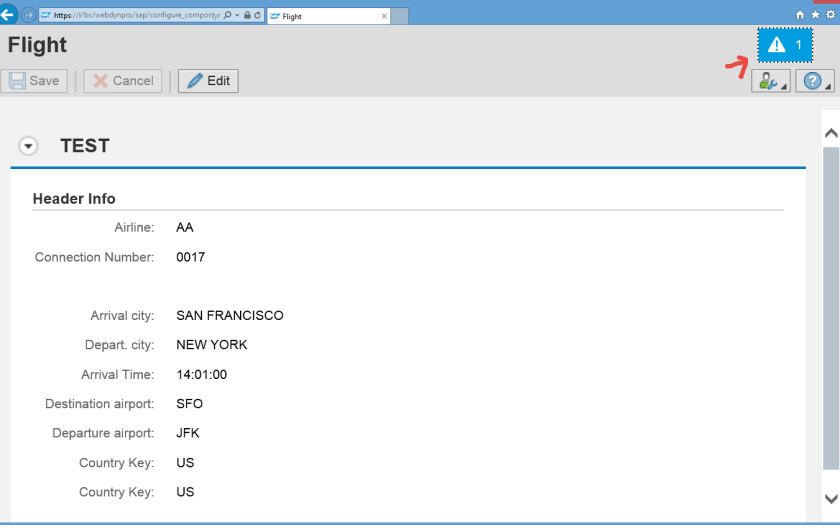Select the Connection Number 0017

point(191,257)
